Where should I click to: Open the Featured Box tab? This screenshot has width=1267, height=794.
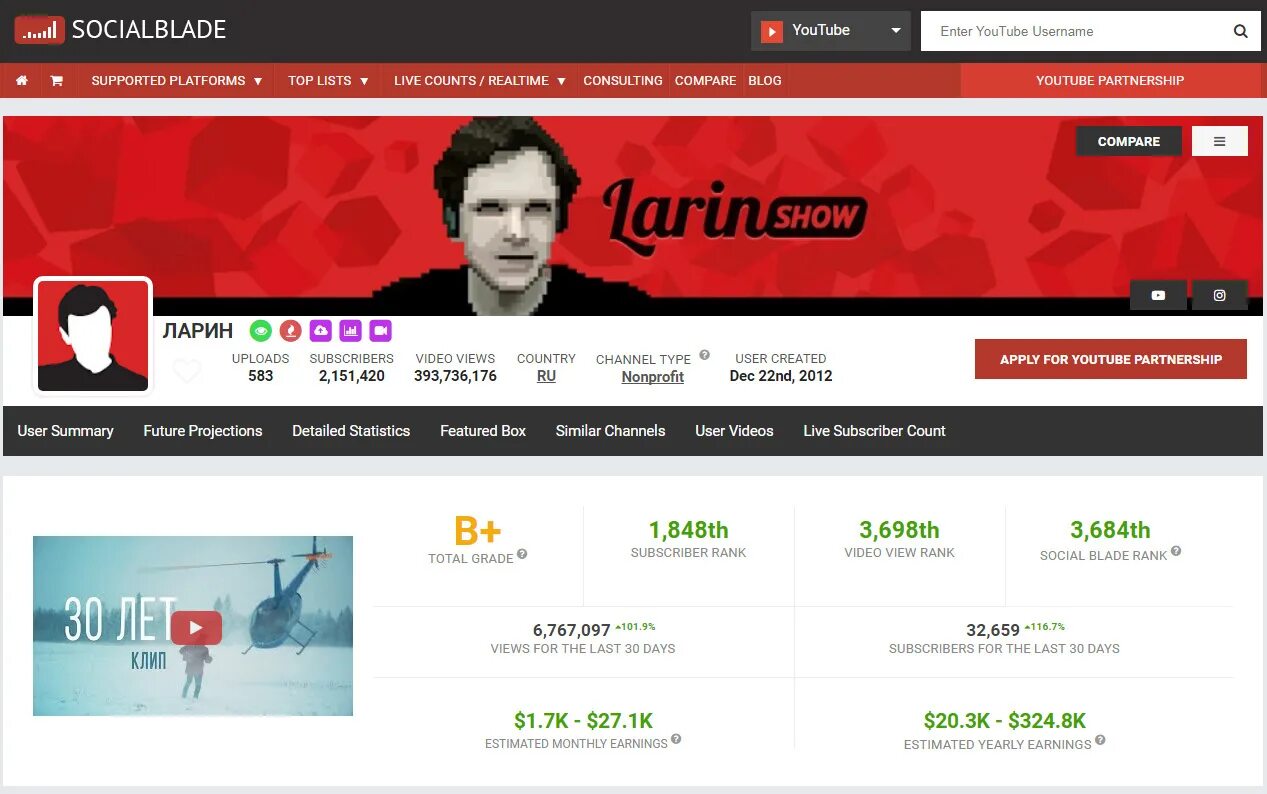click(x=483, y=431)
